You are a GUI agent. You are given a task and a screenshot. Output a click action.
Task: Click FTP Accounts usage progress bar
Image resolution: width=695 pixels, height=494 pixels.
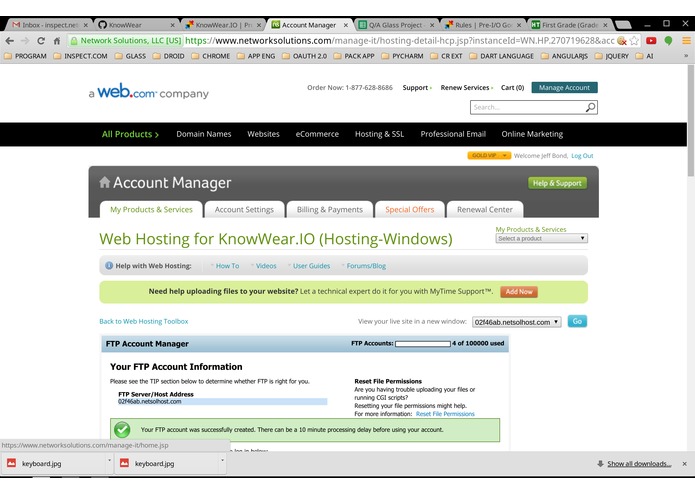click(423, 344)
